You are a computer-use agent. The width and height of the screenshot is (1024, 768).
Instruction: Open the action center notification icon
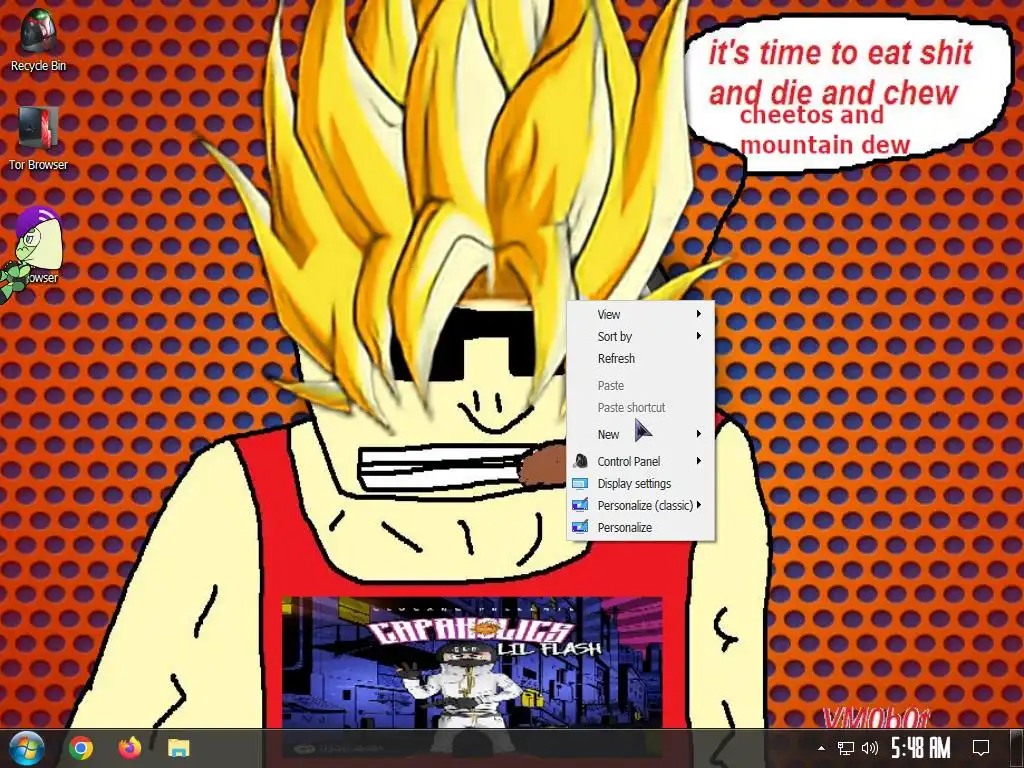coord(980,748)
